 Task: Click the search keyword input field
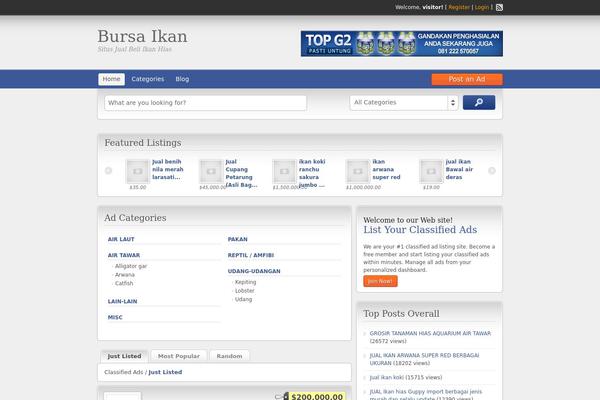[x=205, y=103]
